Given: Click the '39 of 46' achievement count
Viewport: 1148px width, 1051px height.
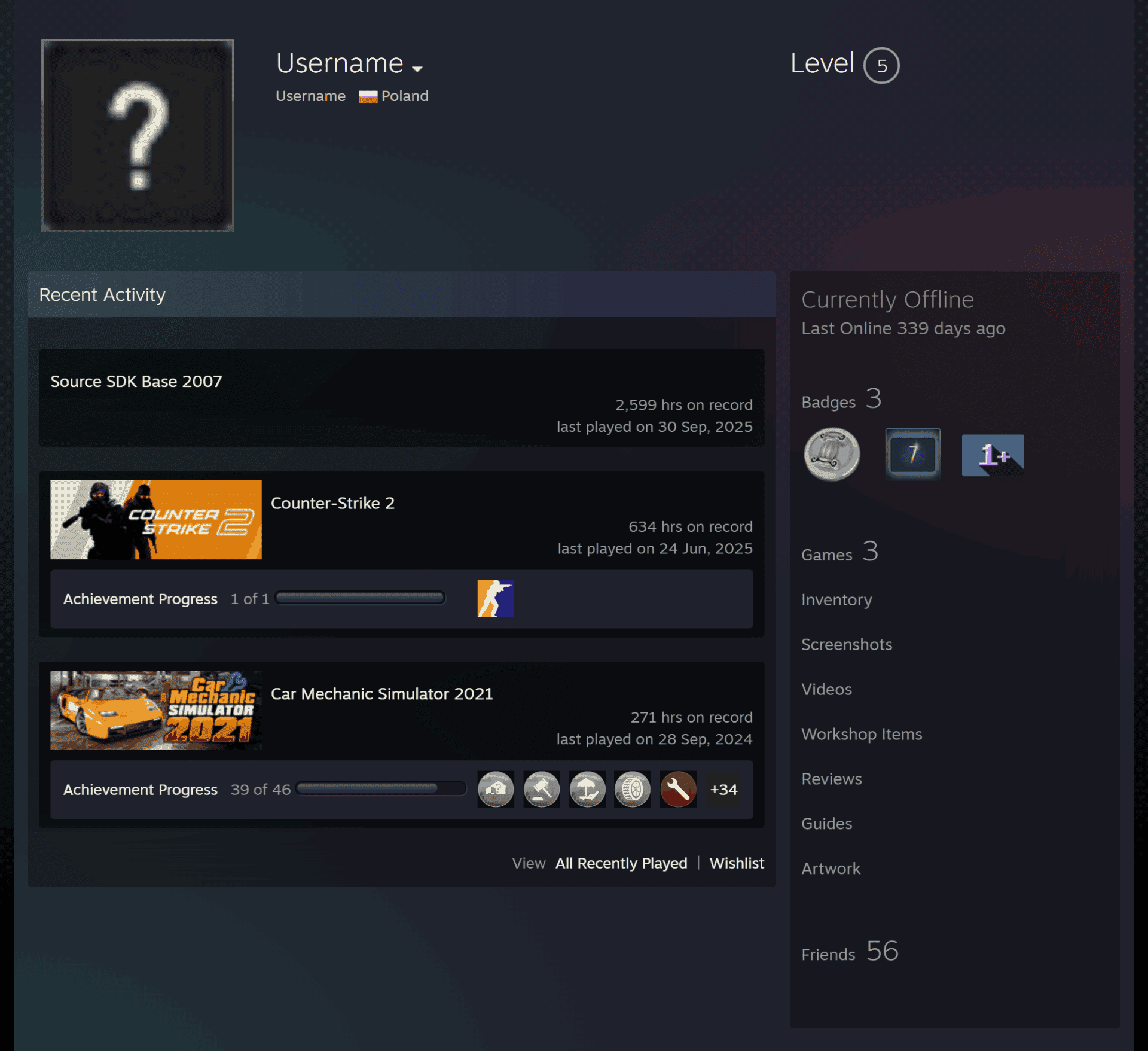Looking at the screenshot, I should tap(261, 789).
